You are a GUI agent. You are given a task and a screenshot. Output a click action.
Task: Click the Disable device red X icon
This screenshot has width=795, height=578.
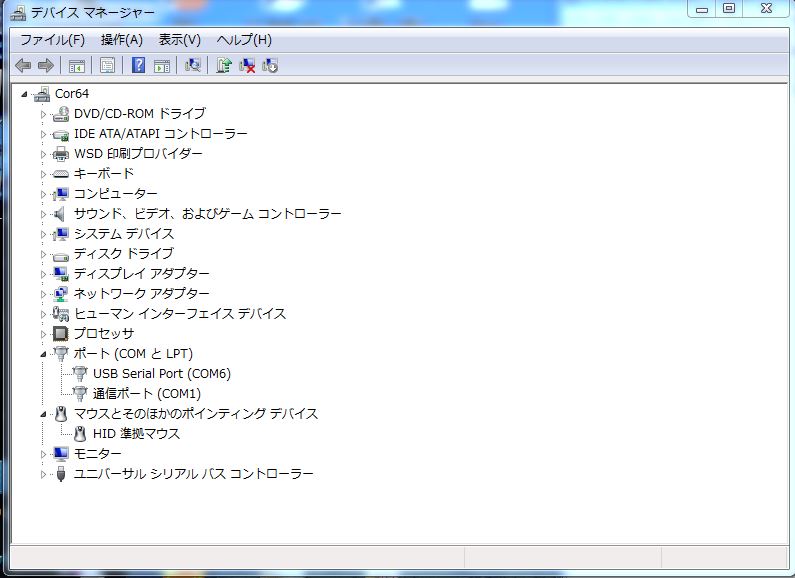[247, 65]
